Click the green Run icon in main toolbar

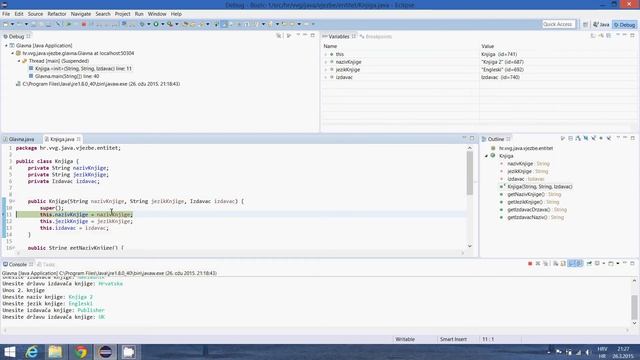tap(156, 24)
